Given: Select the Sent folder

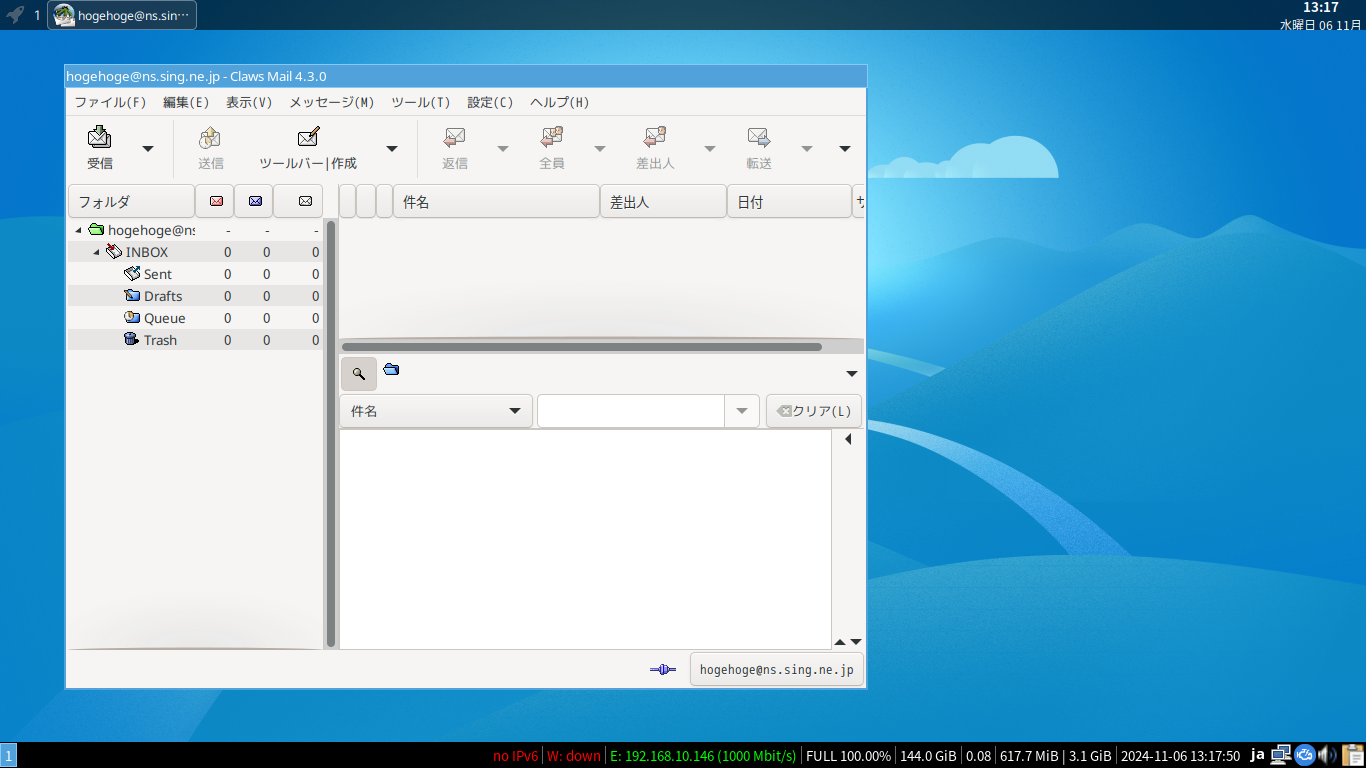Looking at the screenshot, I should point(195,274).
